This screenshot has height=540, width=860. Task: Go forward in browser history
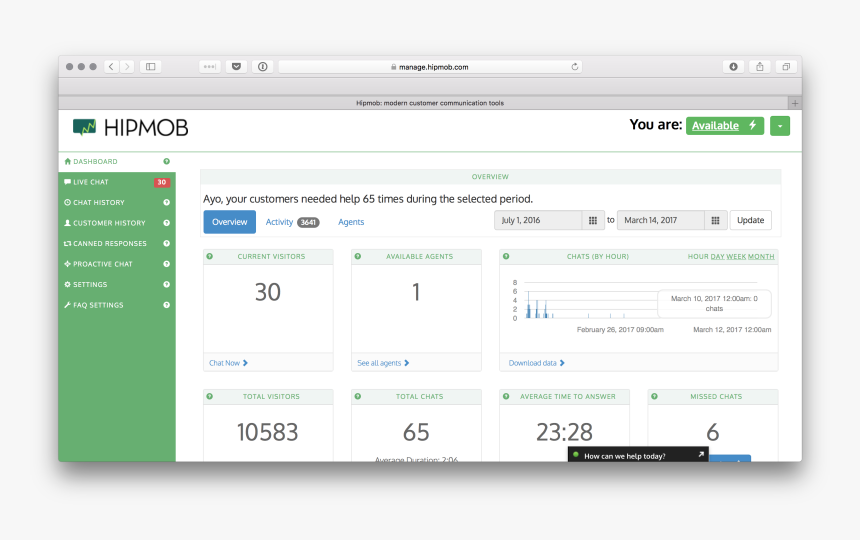point(127,66)
